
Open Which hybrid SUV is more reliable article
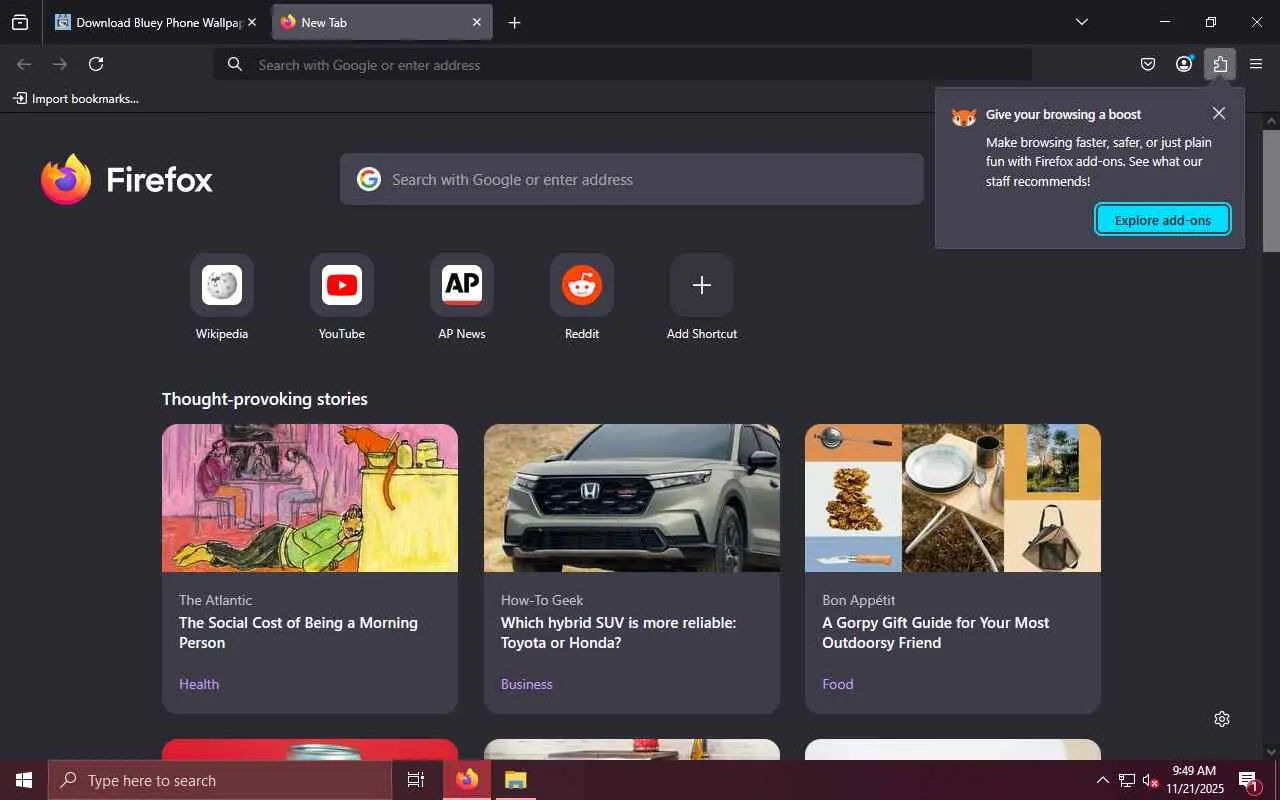pyautogui.click(x=619, y=632)
